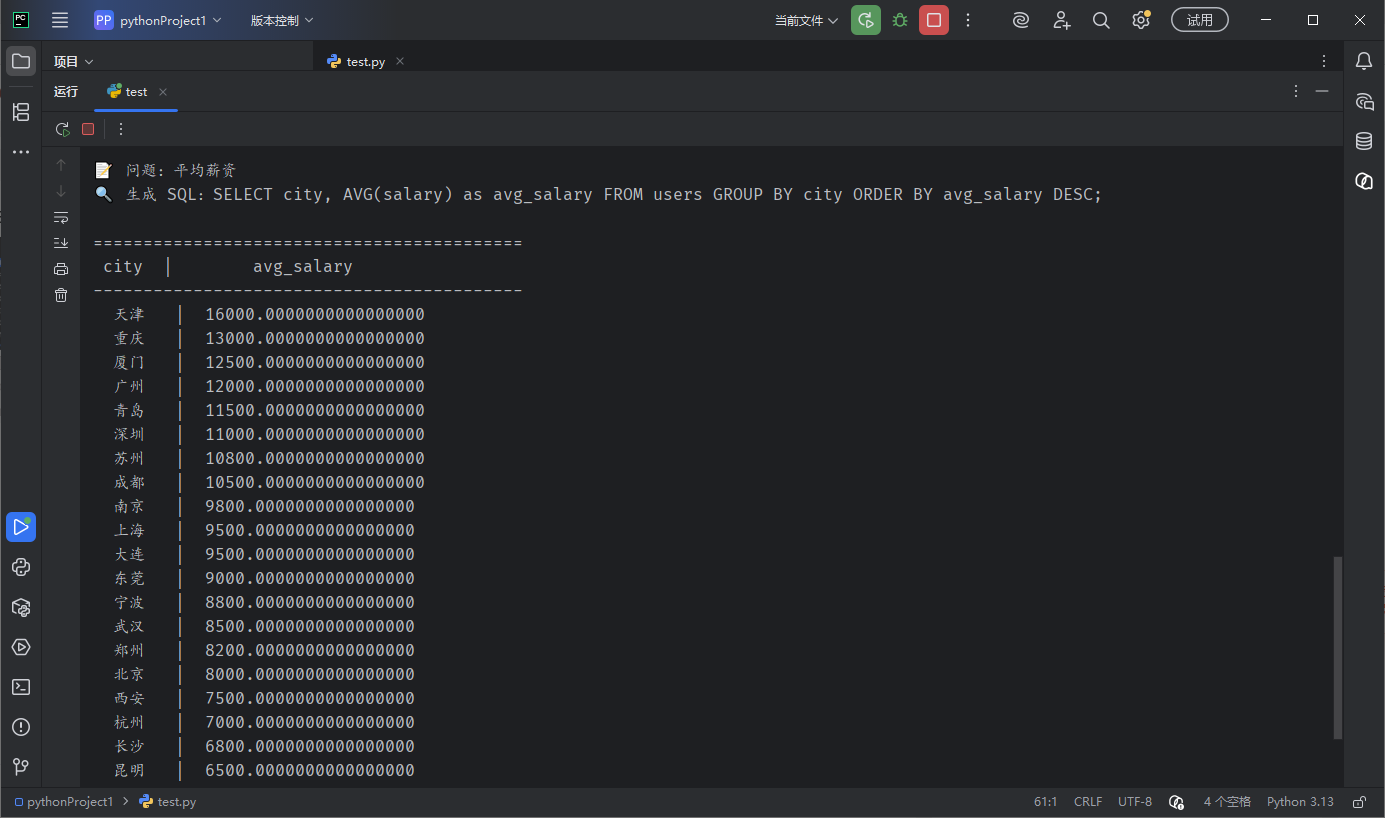Image resolution: width=1385 pixels, height=818 pixels.
Task: Open the IDE settings gear
Action: point(1141,20)
